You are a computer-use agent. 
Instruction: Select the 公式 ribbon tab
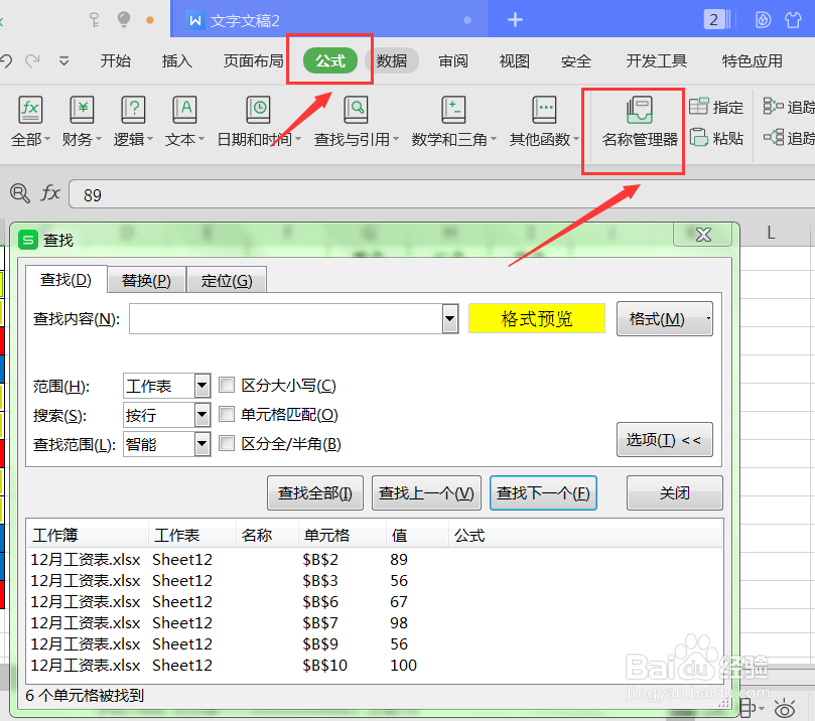pyautogui.click(x=330, y=61)
